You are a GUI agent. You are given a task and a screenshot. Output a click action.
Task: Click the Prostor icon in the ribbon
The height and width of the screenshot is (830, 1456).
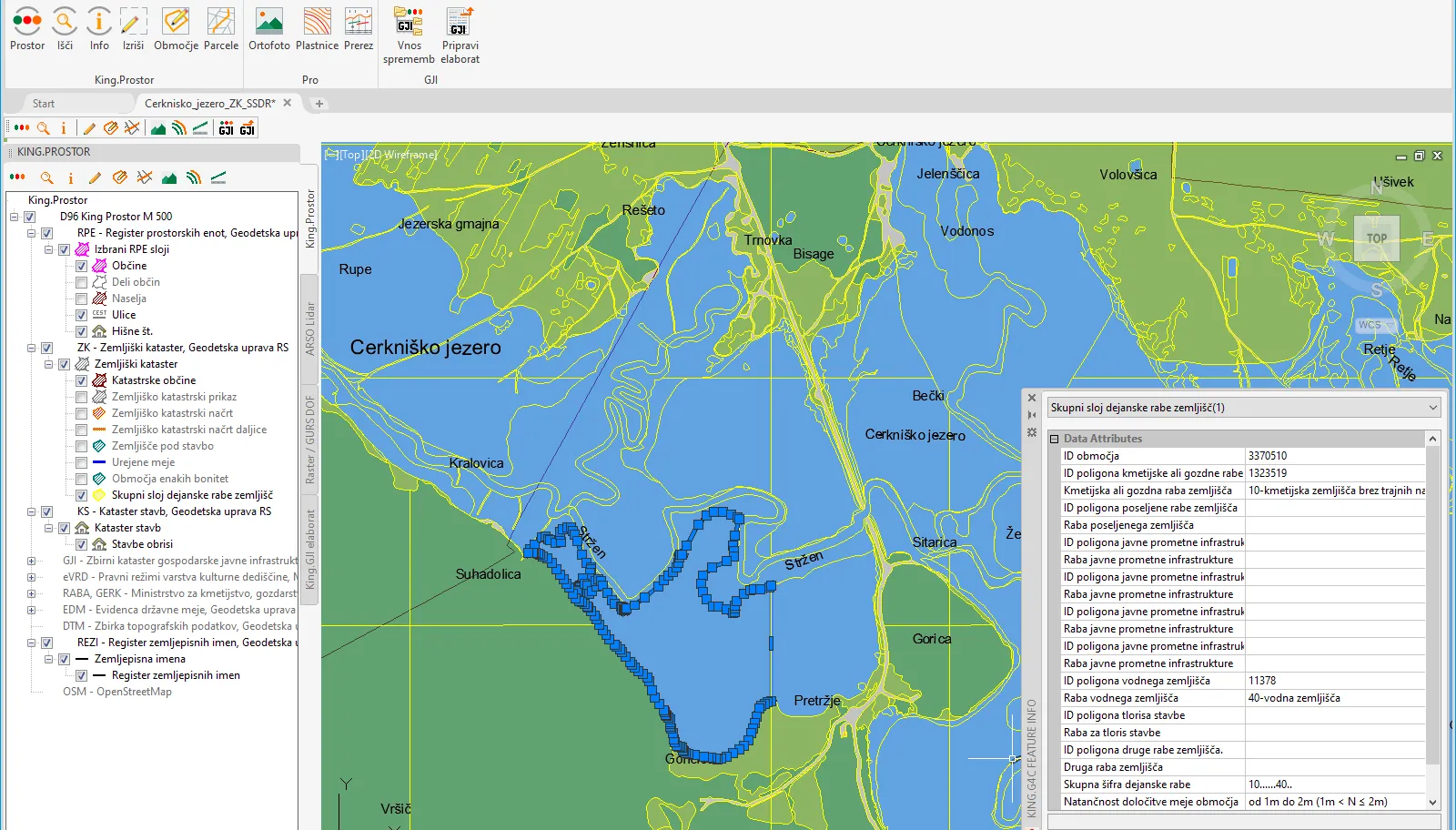click(27, 22)
